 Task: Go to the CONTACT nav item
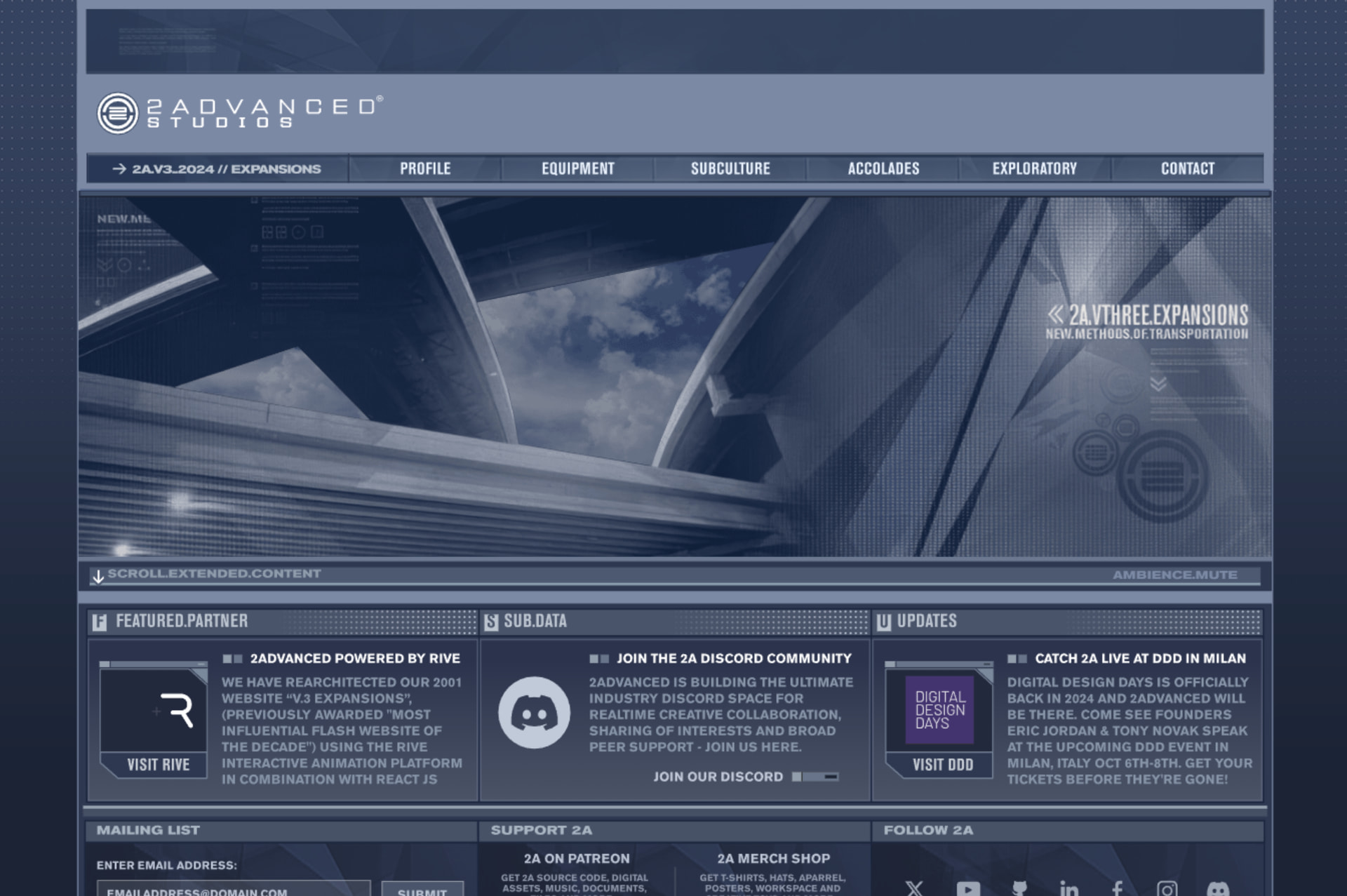(1187, 168)
